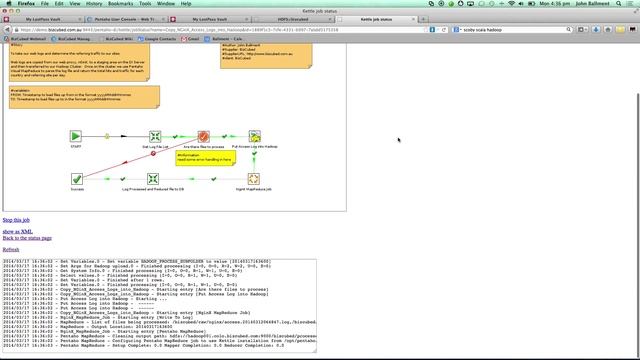Image resolution: width=640 pixels, height=360 pixels.
Task: Click Back to the status page link
Action: (x=27, y=238)
